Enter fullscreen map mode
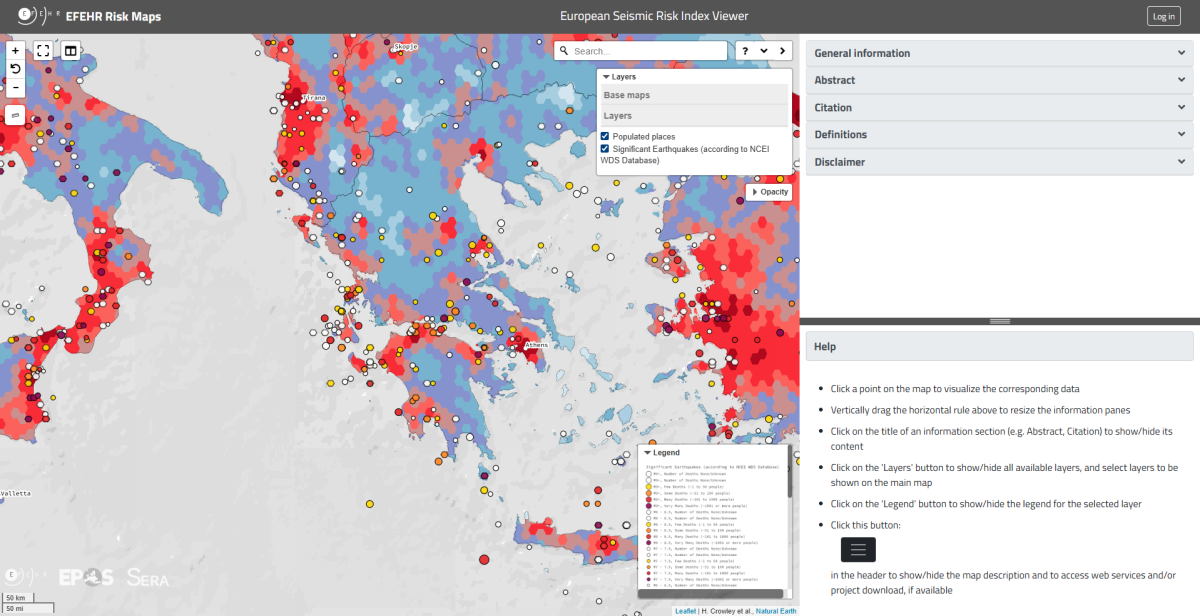1200x616 pixels. [43, 50]
